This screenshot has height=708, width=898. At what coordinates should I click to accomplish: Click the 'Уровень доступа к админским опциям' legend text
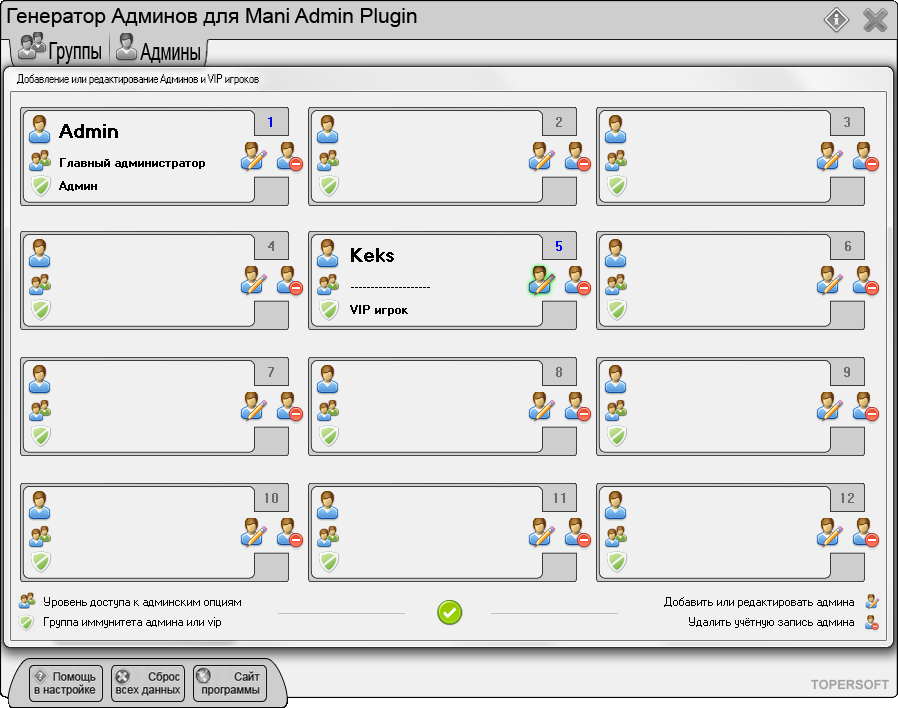tap(143, 602)
